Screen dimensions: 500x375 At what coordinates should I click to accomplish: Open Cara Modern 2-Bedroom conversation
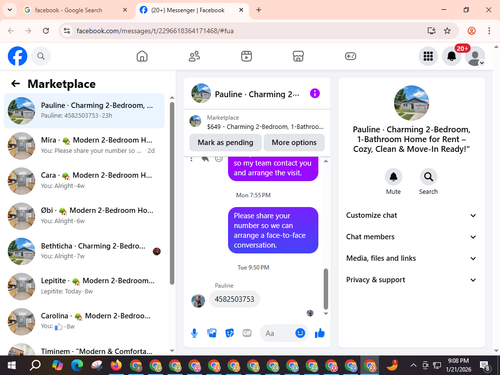pyautogui.click(x=84, y=181)
